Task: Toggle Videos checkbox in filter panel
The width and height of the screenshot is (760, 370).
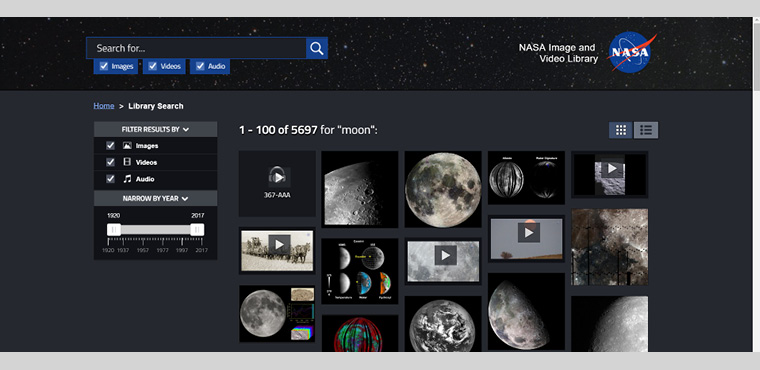Action: pyautogui.click(x=111, y=162)
